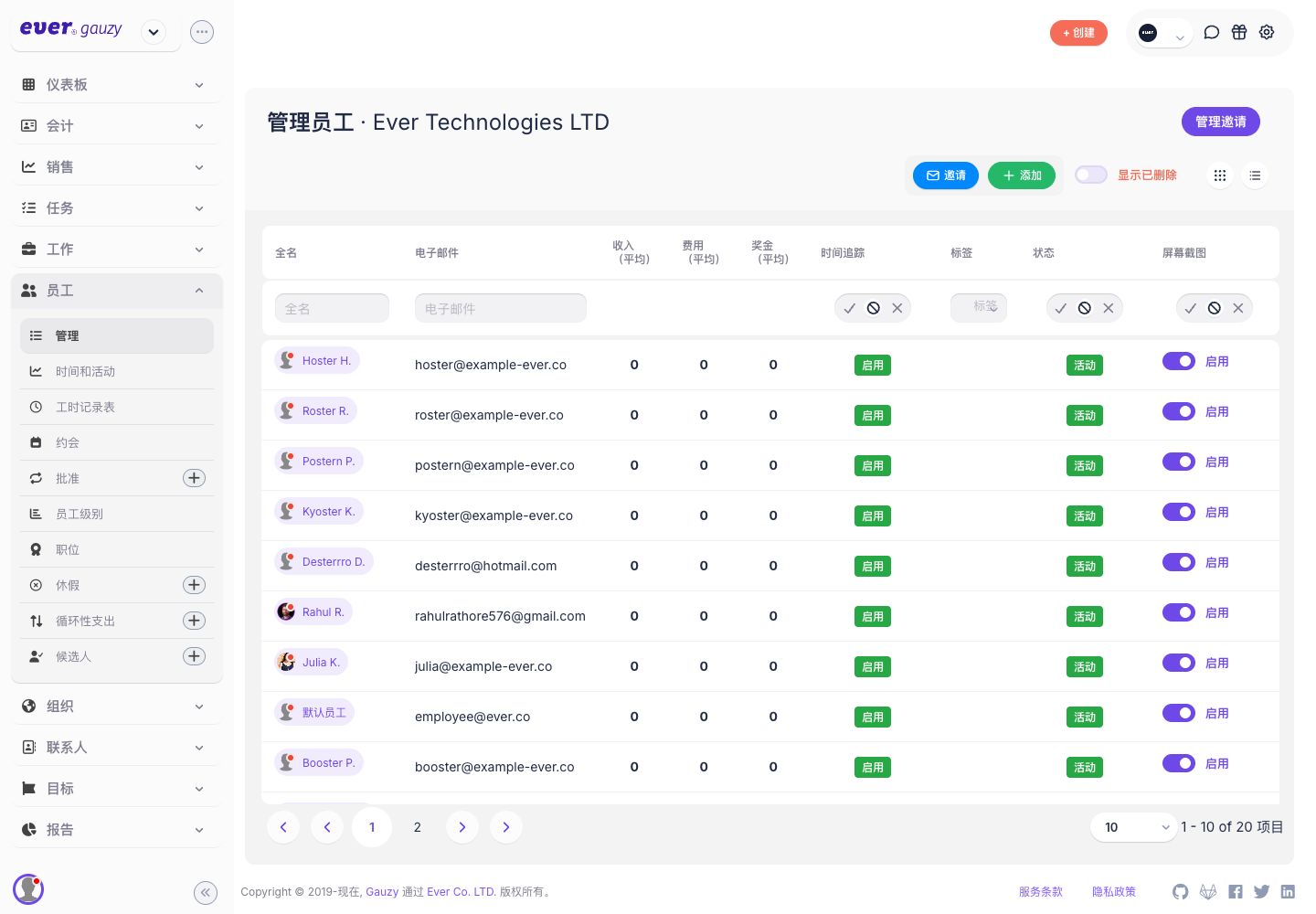The height and width of the screenshot is (914, 1316).
Task: Toggle screenshot switch for Desterrro D.
Action: coord(1179,562)
